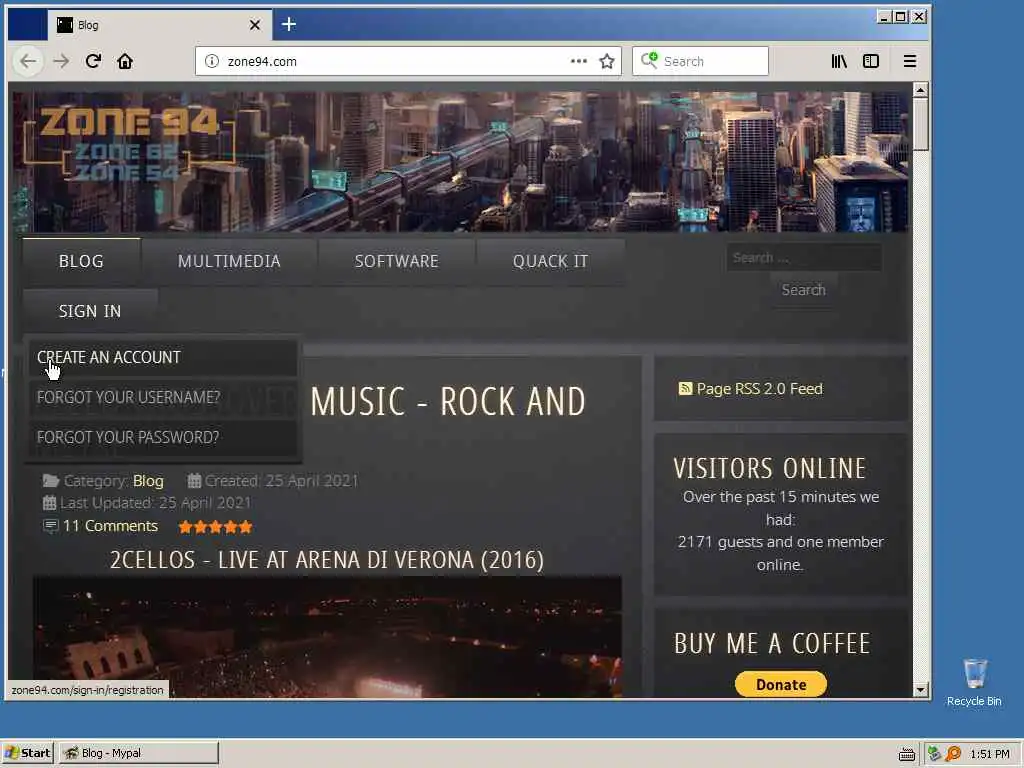Screen dimensions: 1024x768
Task: Click the scrollbar up arrow
Action: coord(921,89)
